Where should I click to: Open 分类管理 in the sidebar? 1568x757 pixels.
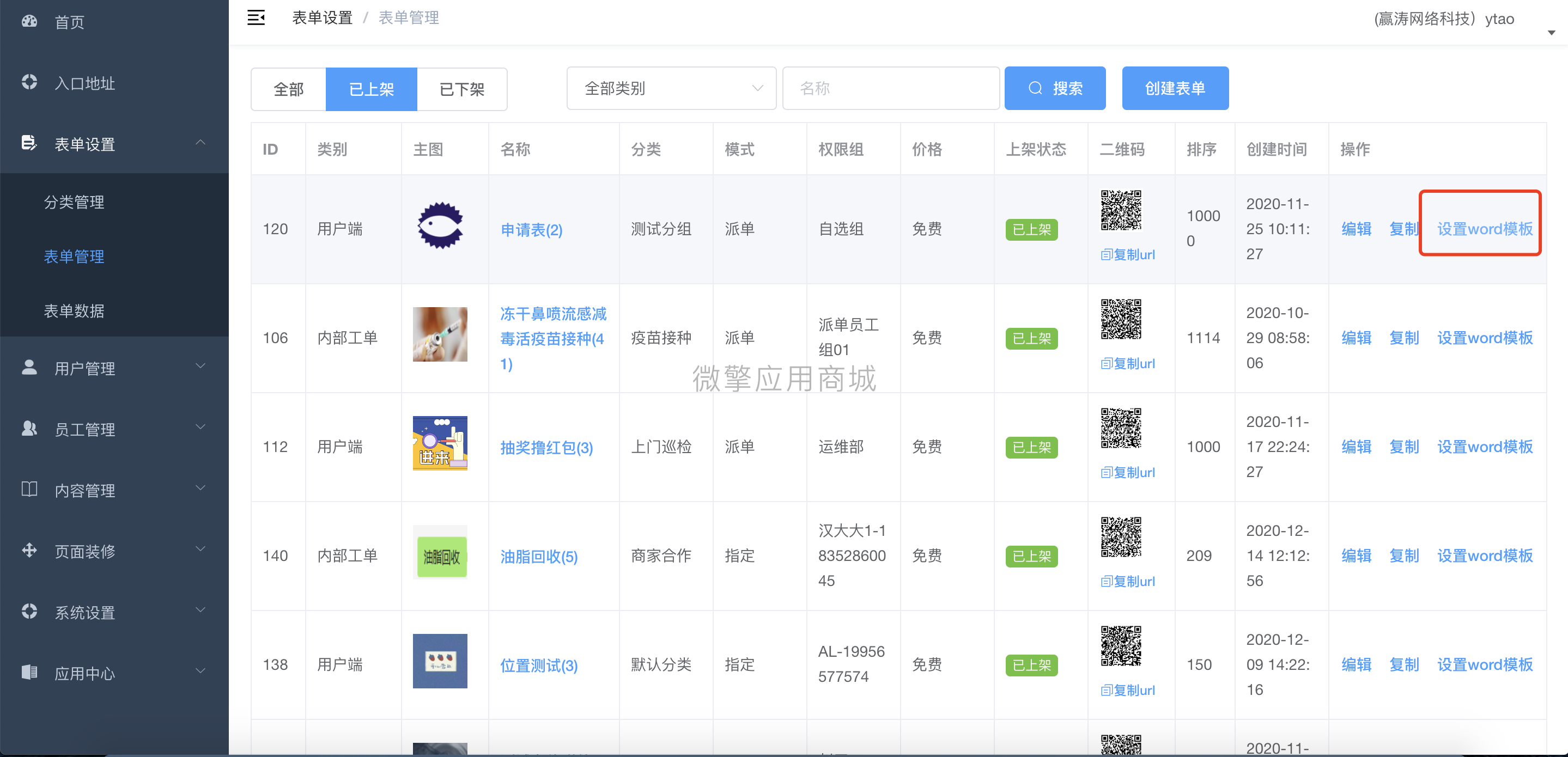[x=74, y=202]
